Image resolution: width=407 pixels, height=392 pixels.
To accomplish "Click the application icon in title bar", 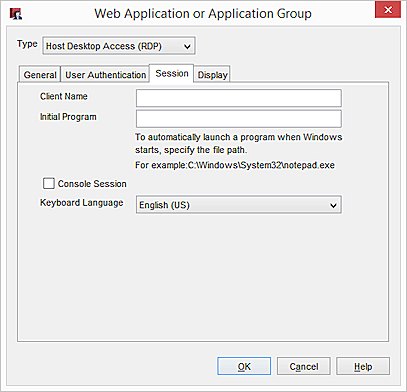I will point(16,14).
